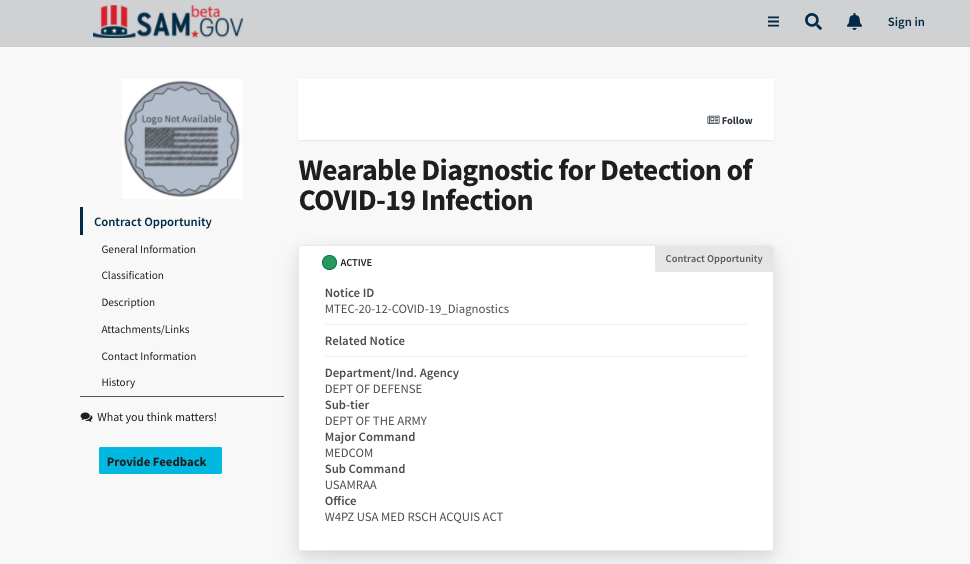Image resolution: width=970 pixels, height=564 pixels.
Task: Click the Logo Not Available image
Action: (182, 138)
